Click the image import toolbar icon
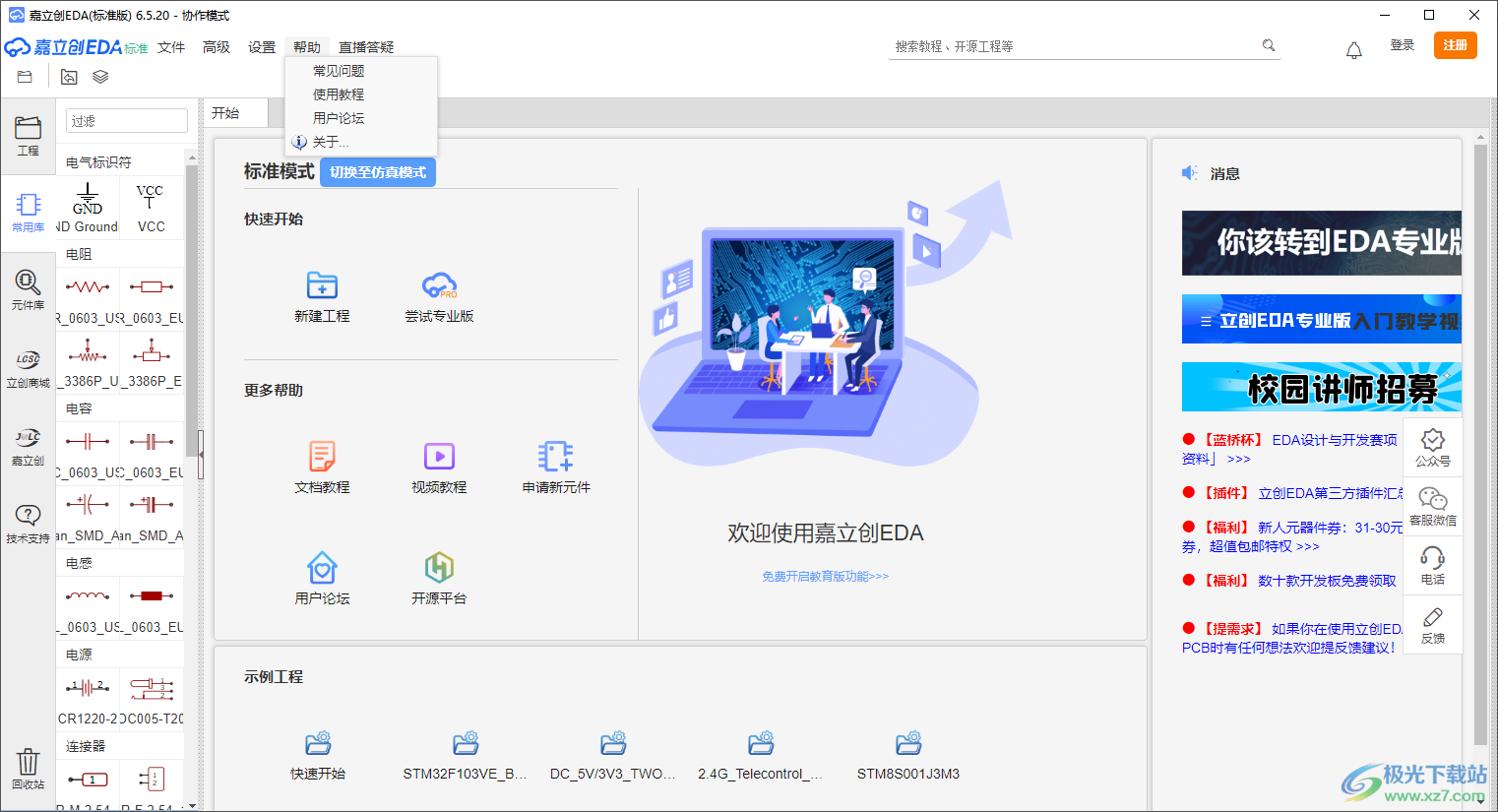 (69, 77)
